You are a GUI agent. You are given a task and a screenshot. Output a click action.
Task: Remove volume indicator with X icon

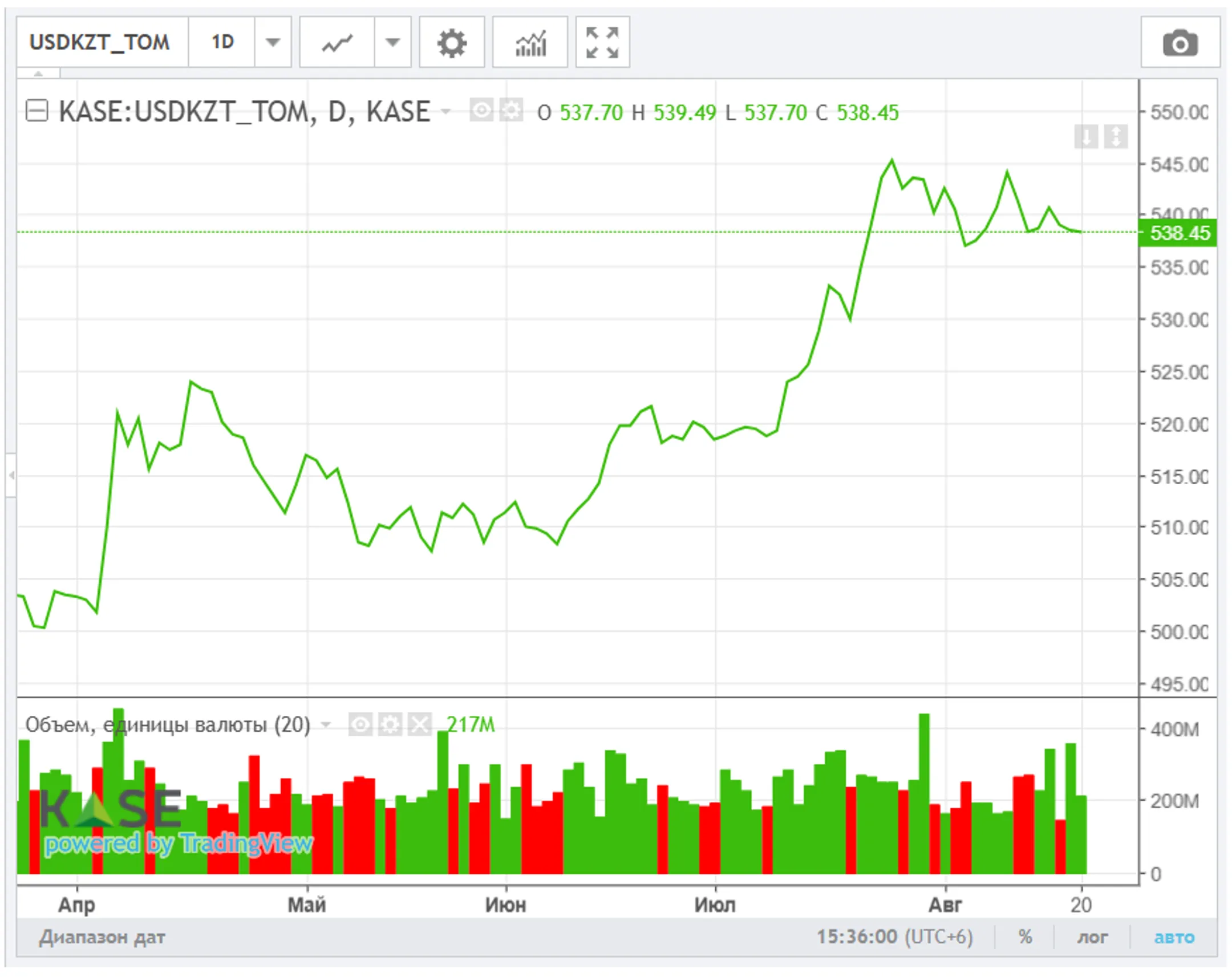point(420,725)
